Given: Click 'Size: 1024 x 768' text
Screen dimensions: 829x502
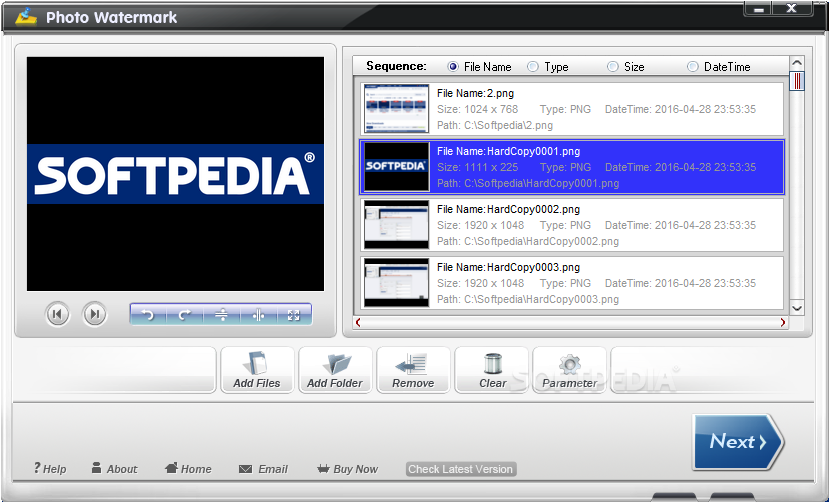Looking at the screenshot, I should [x=477, y=109].
